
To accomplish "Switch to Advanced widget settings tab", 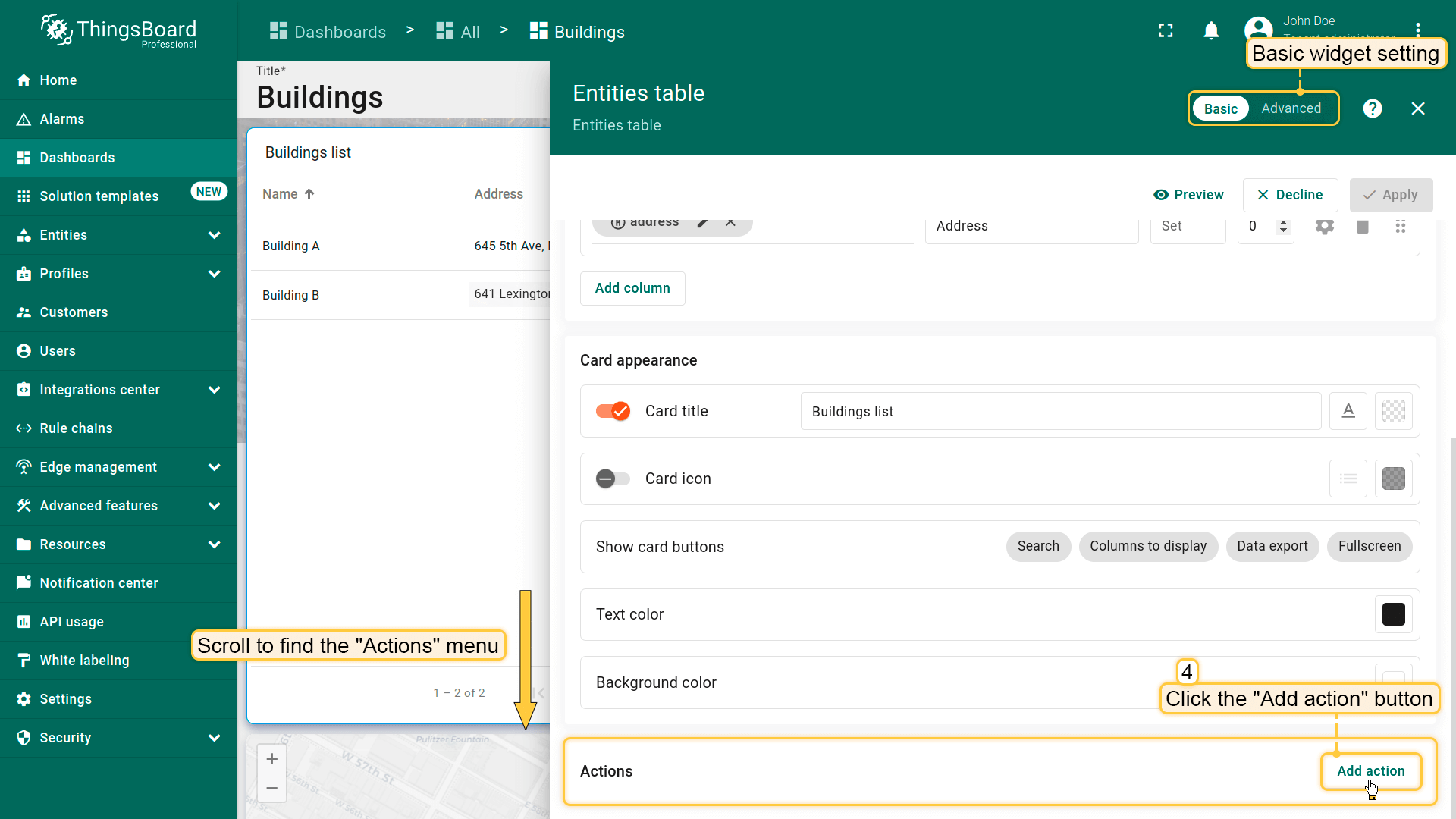I will 1291,108.
